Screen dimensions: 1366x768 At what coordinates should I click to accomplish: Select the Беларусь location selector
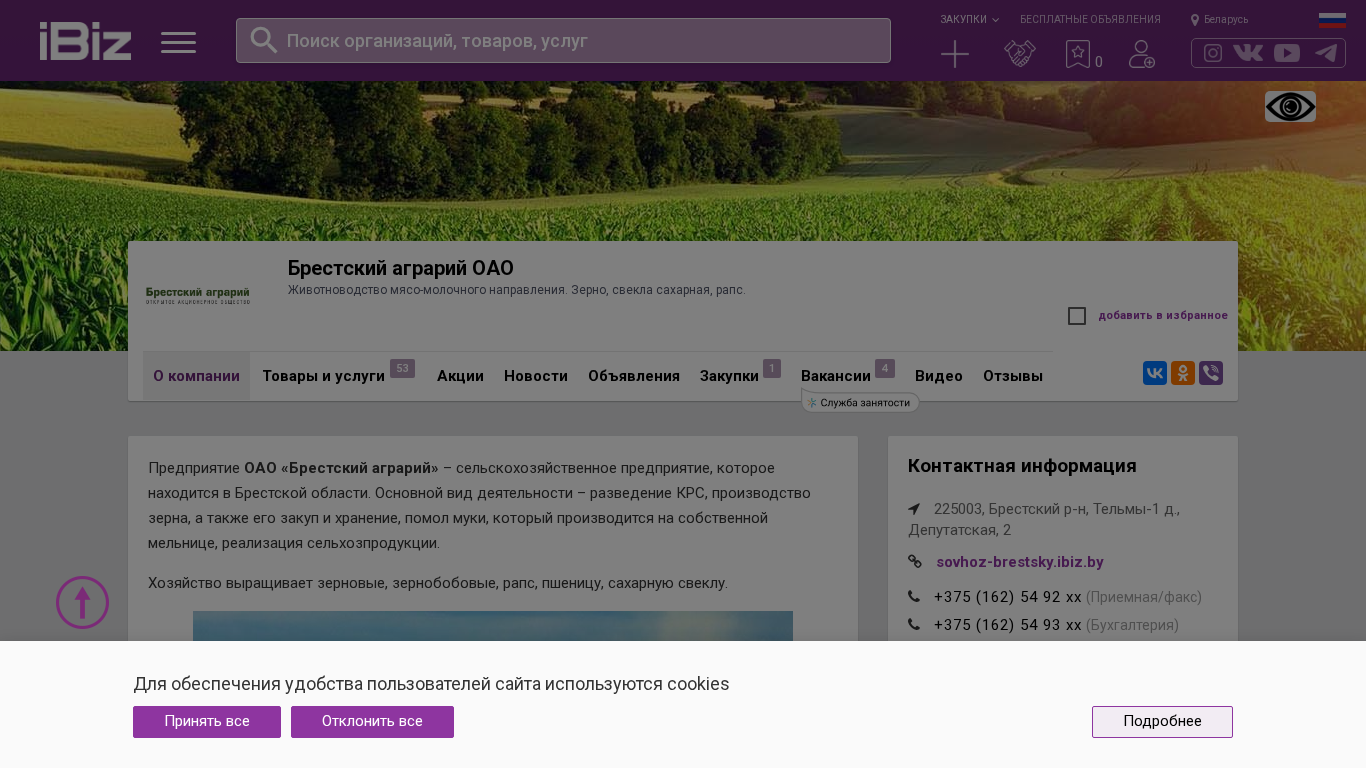(x=1226, y=19)
